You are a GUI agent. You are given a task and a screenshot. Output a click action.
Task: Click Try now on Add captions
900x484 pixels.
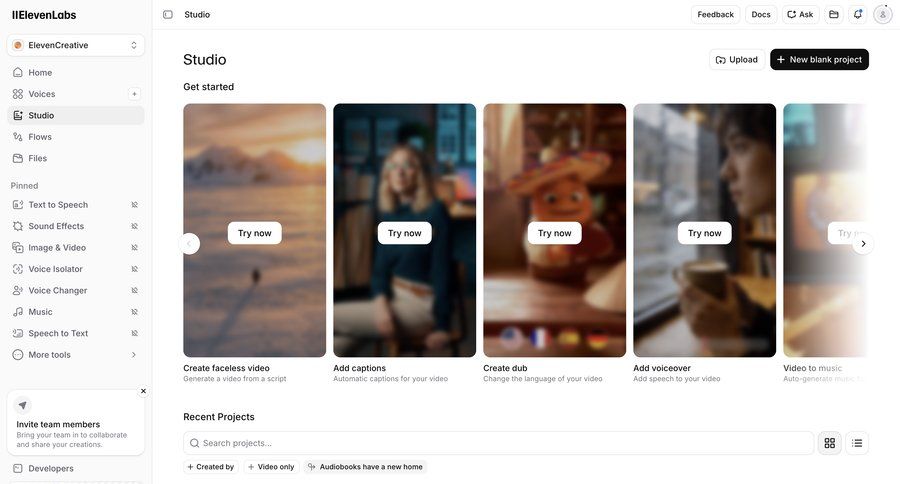tap(405, 233)
